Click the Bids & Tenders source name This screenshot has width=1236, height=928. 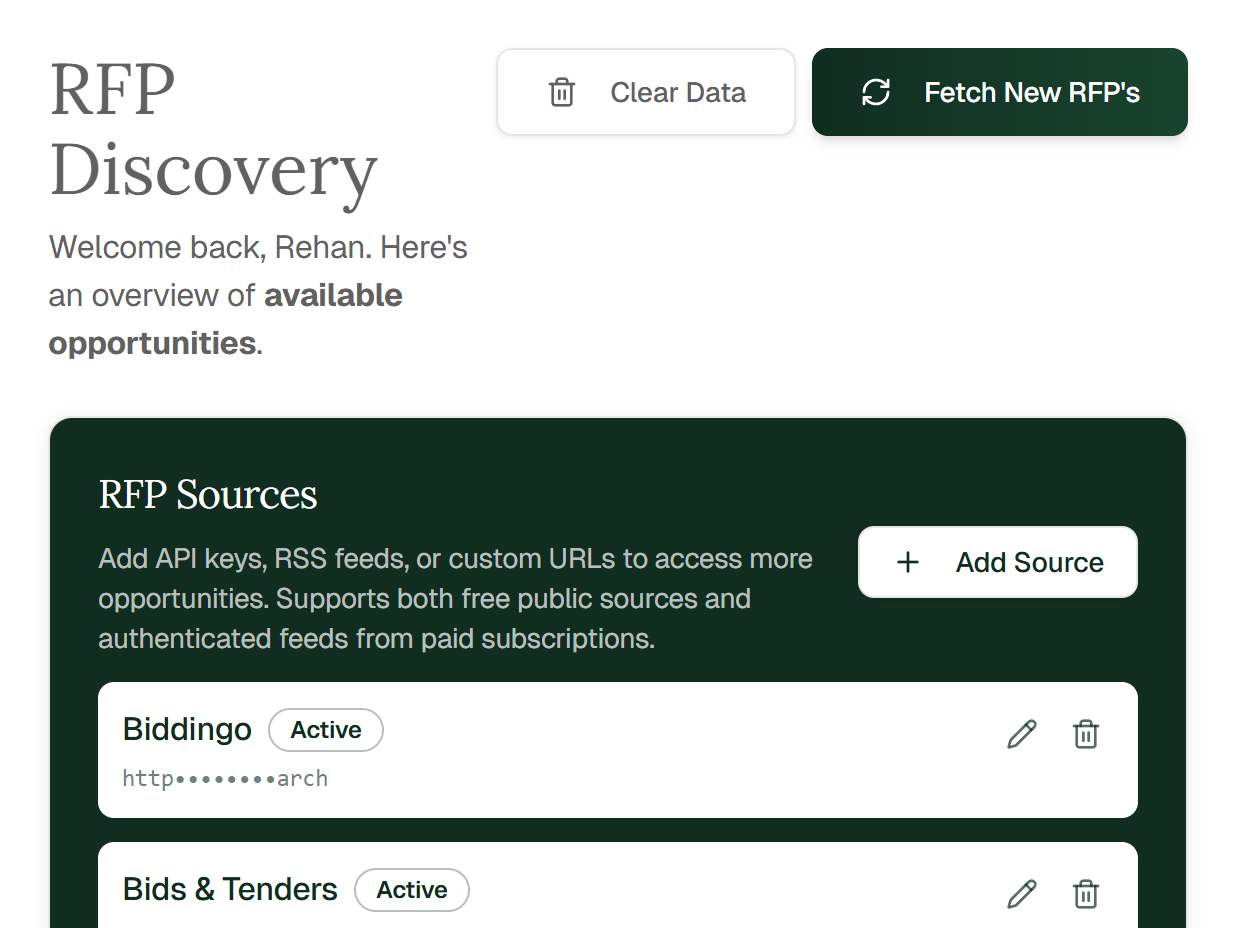pyautogui.click(x=230, y=889)
